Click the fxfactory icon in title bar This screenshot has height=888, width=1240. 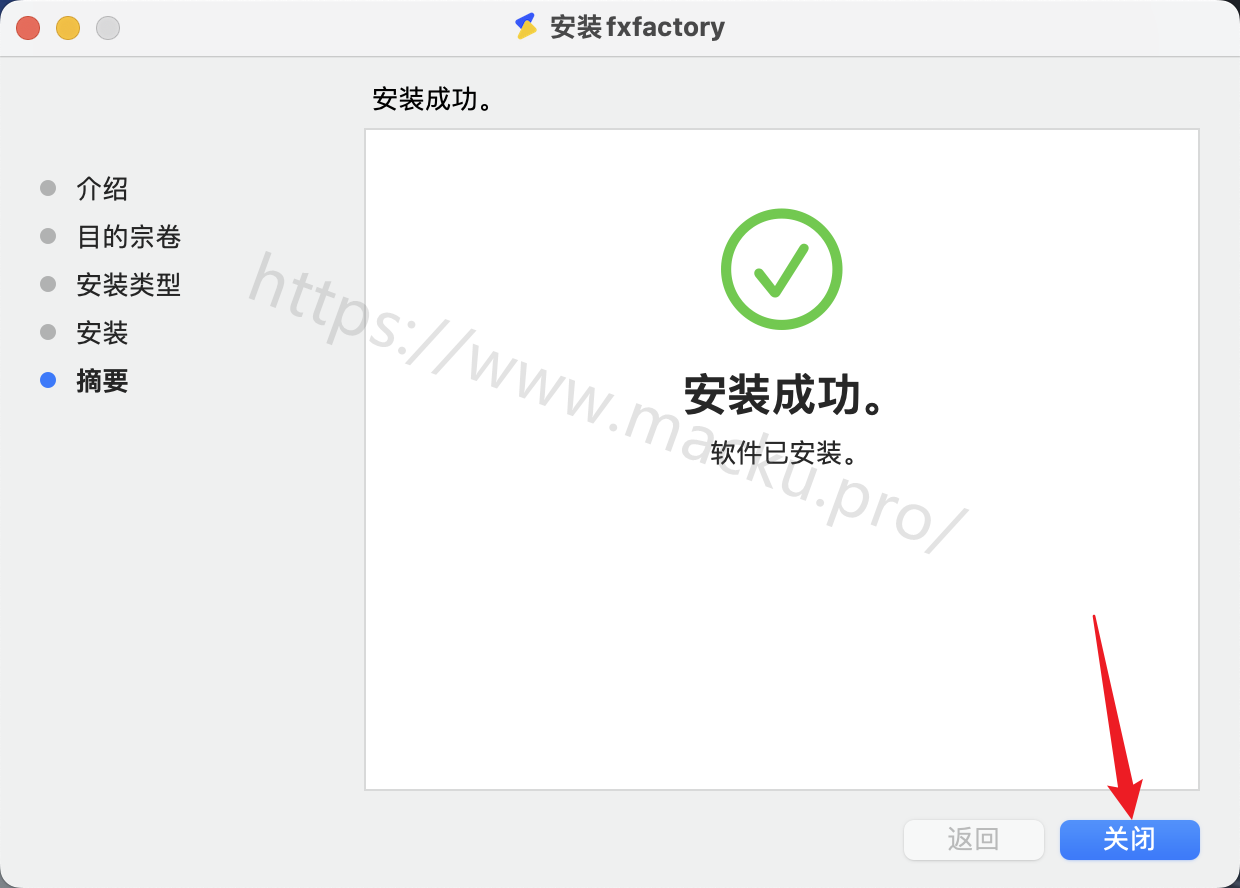(x=527, y=27)
